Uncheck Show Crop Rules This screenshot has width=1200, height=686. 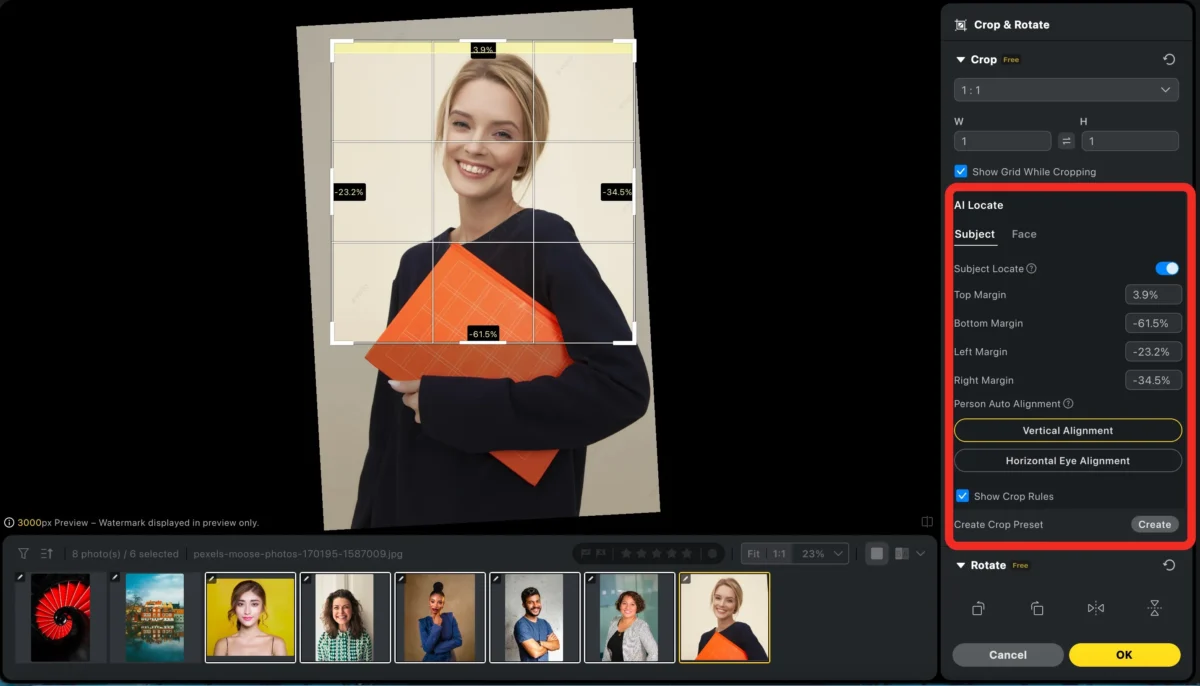pyautogui.click(x=962, y=496)
